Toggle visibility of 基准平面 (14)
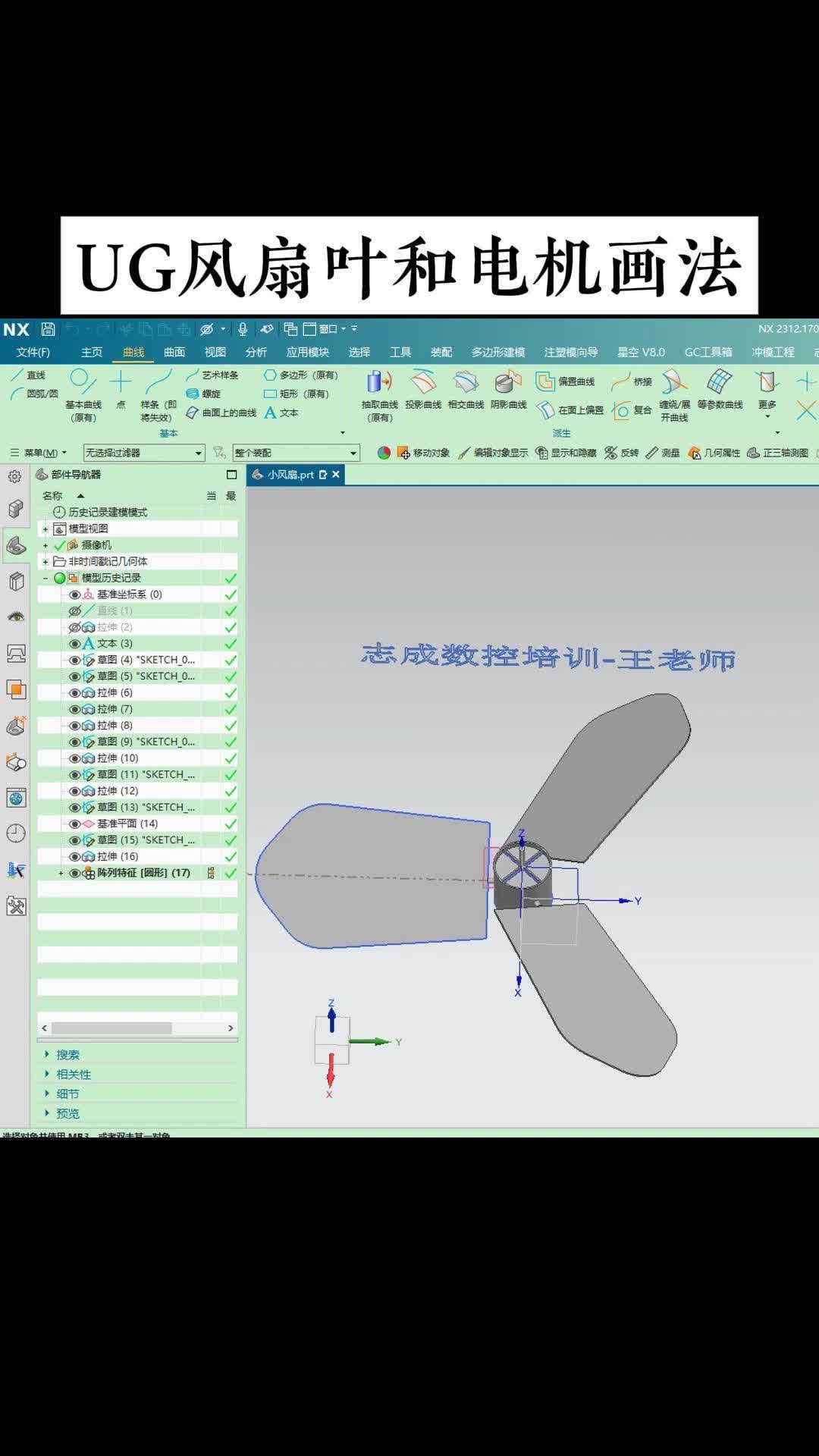The height and width of the screenshot is (1456, 819). [74, 824]
